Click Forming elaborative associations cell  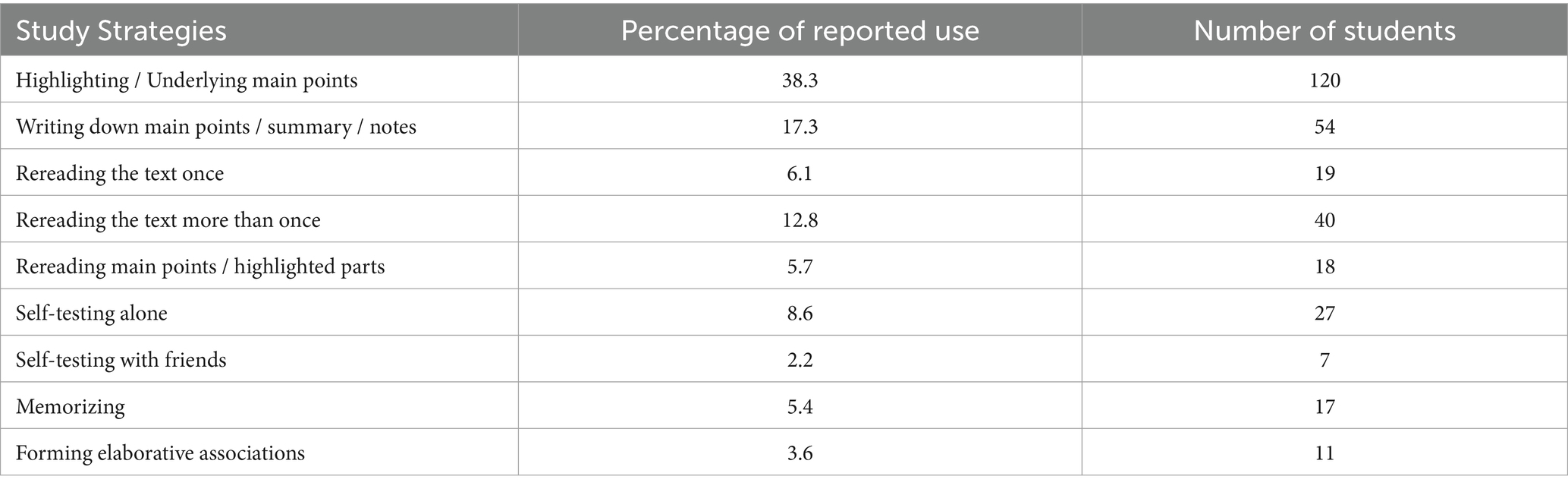coord(160,453)
